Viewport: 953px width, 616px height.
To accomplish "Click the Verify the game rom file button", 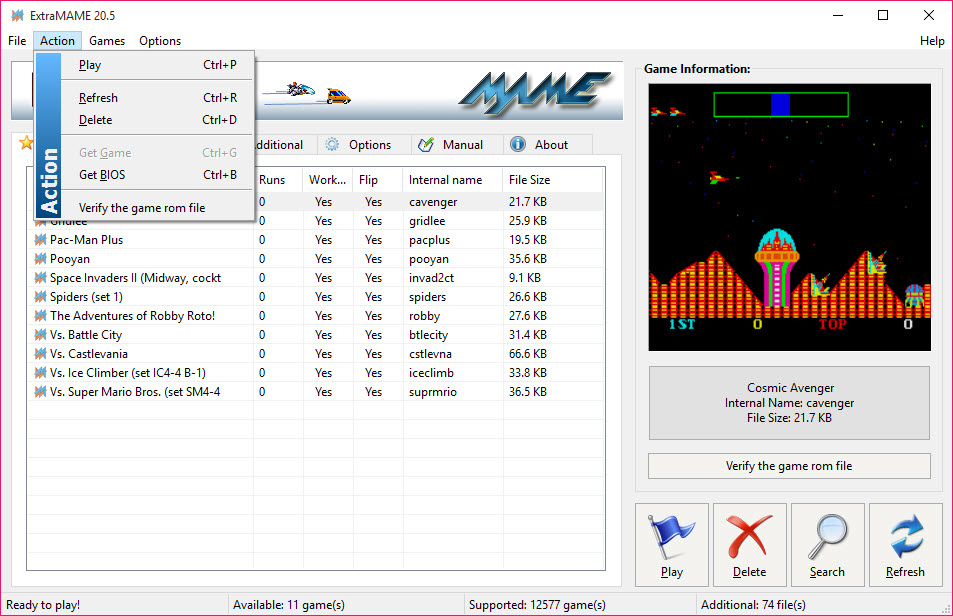I will coord(789,466).
